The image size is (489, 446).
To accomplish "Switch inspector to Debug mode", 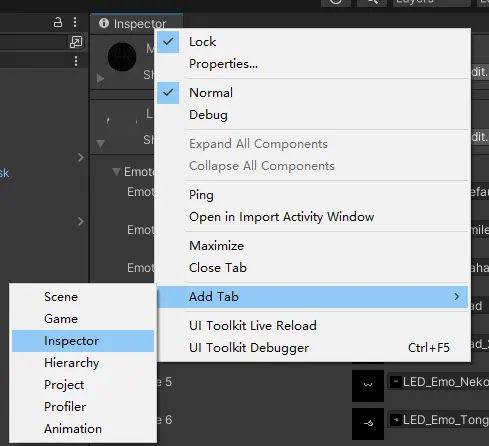I will 312,115.
